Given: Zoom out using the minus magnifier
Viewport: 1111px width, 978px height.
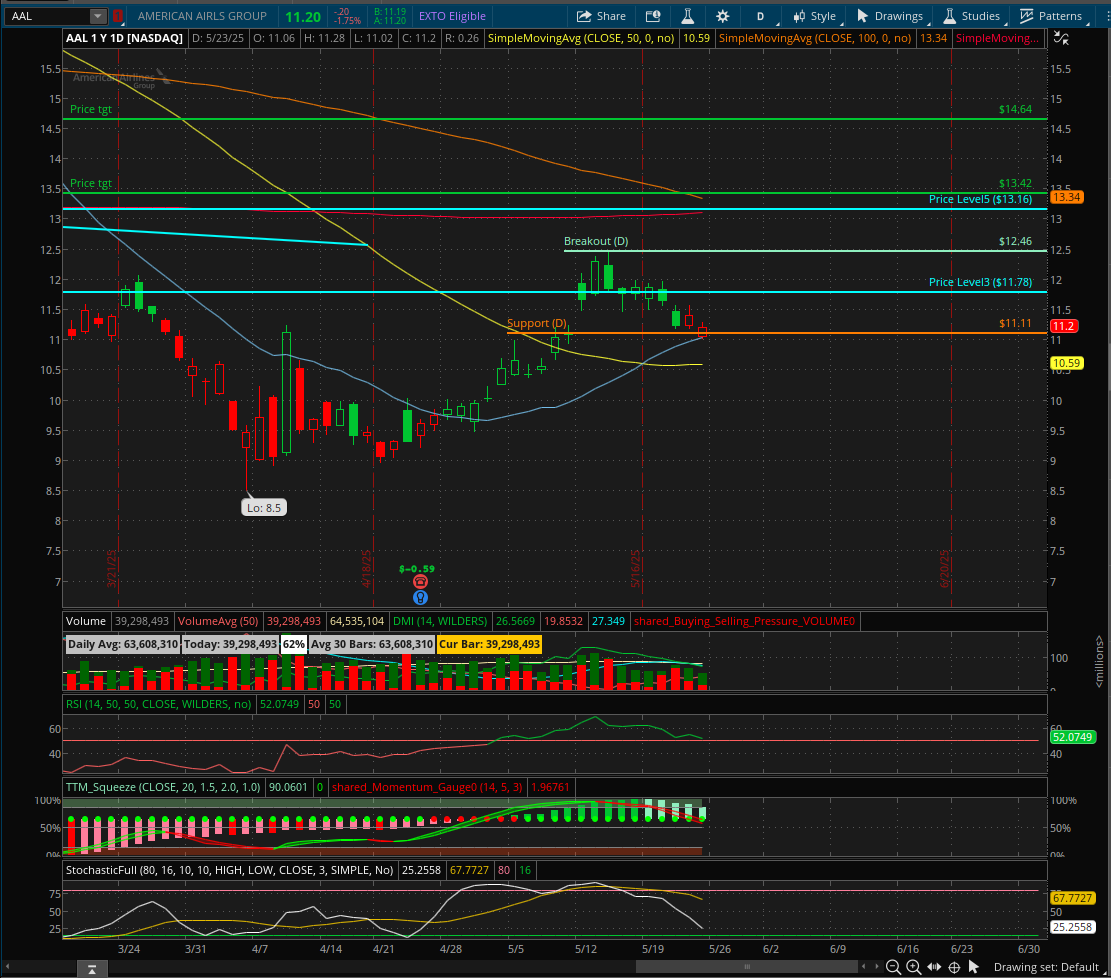Looking at the screenshot, I should click(893, 967).
